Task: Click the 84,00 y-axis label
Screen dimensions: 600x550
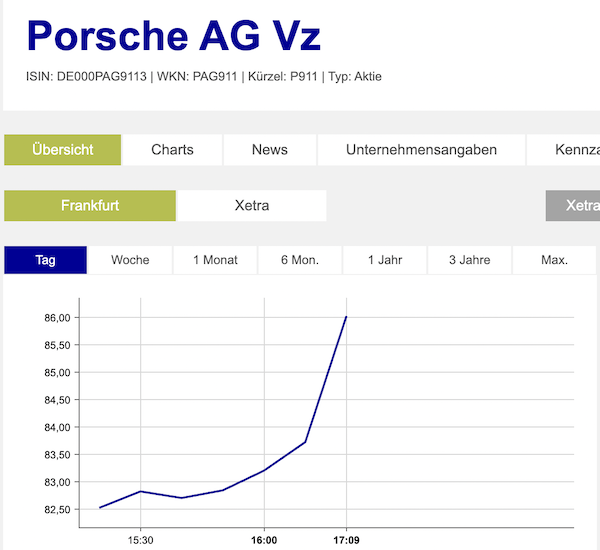Action: pos(57,427)
